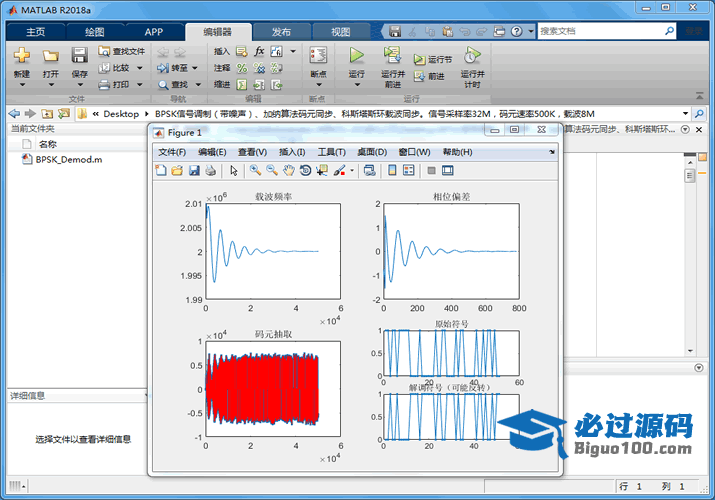Click the percent comment icon
This screenshot has width=715, height=500.
242,68
